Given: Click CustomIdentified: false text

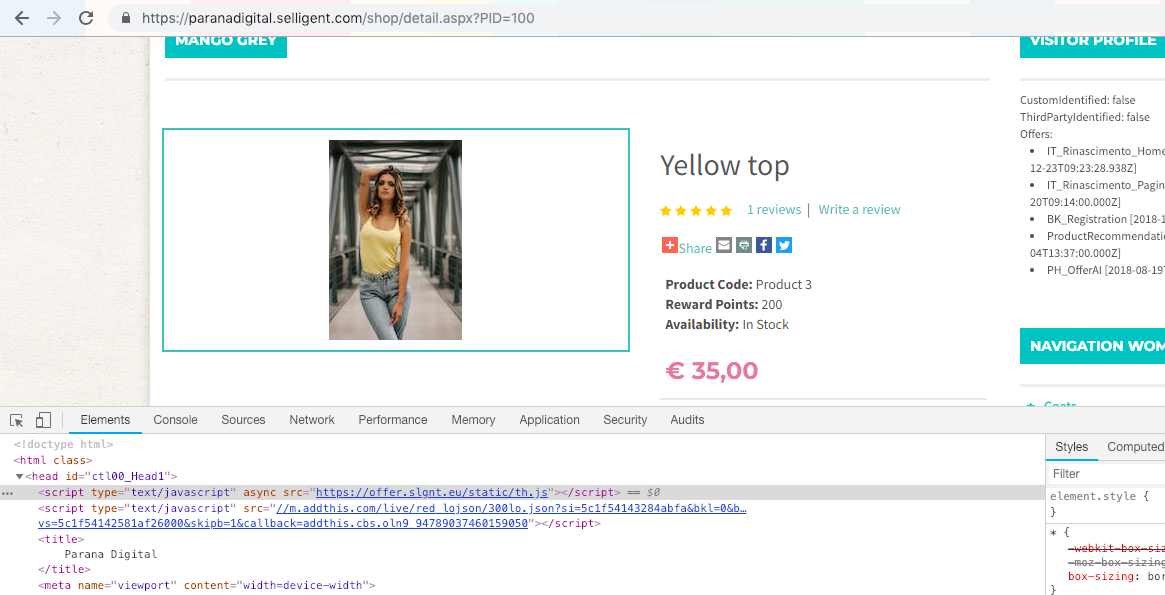Looking at the screenshot, I should (x=1077, y=100).
